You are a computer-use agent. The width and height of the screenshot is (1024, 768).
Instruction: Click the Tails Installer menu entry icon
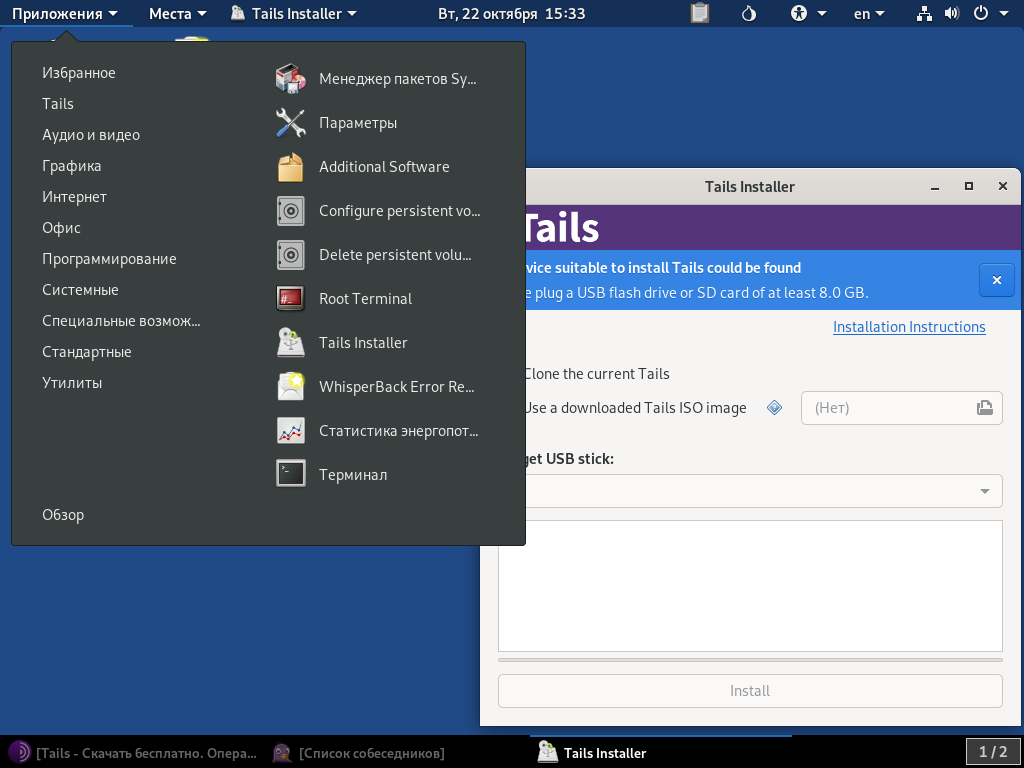(291, 343)
